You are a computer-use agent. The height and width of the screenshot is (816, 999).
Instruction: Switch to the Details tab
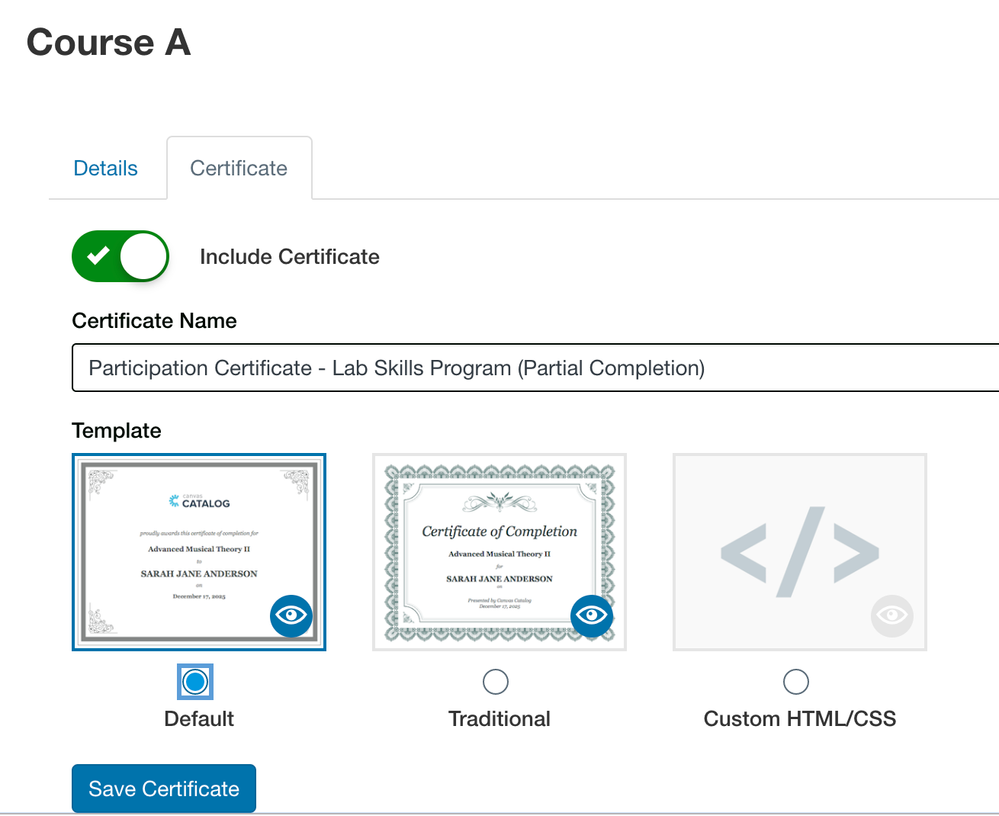coord(106,168)
